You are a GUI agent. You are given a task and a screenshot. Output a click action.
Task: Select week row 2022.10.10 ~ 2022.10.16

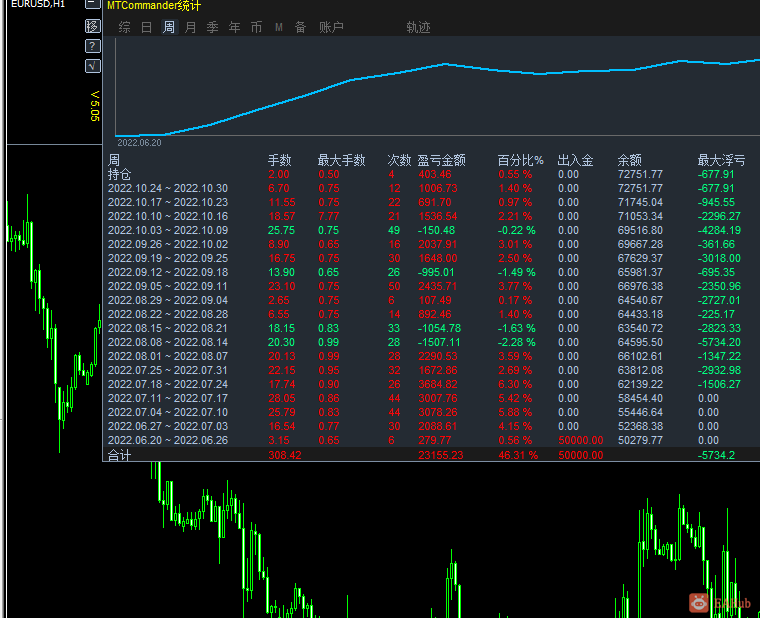click(168, 216)
